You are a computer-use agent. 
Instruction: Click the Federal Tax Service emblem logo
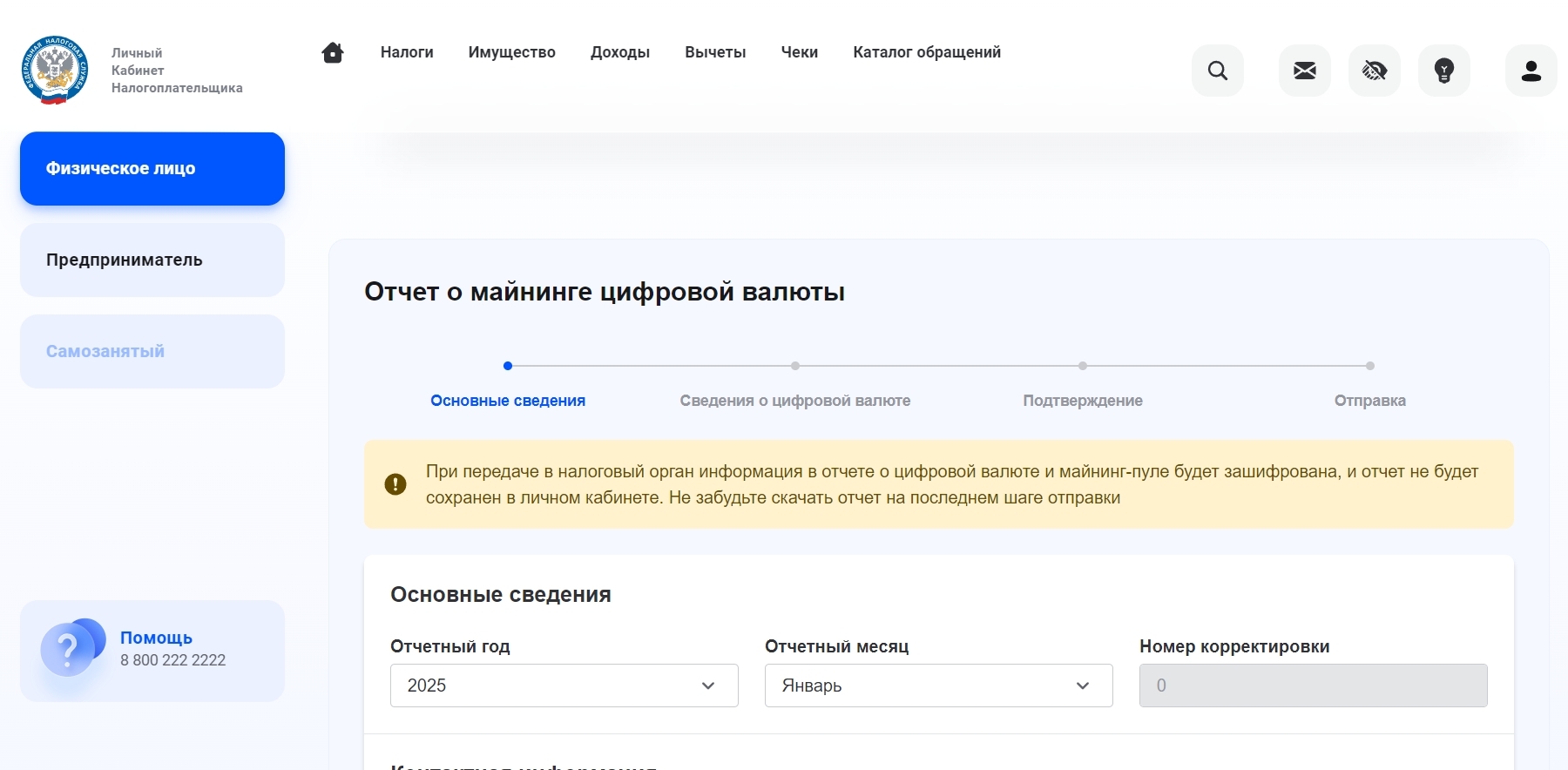click(55, 71)
